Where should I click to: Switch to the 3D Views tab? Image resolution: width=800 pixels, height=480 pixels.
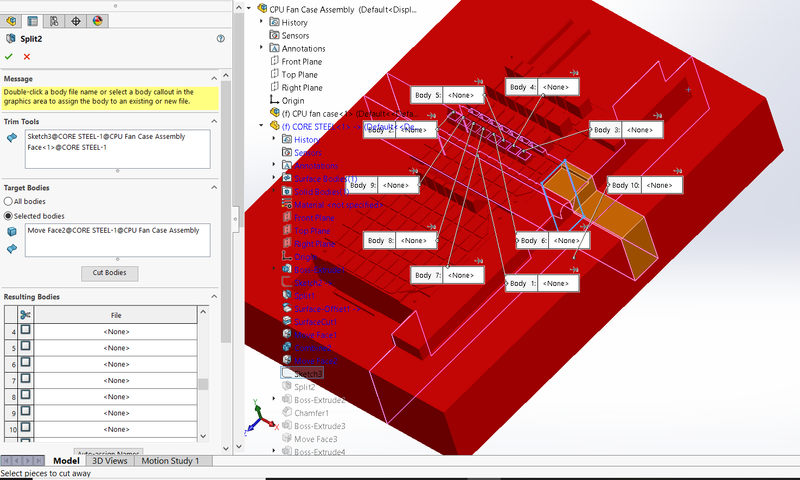click(x=110, y=461)
